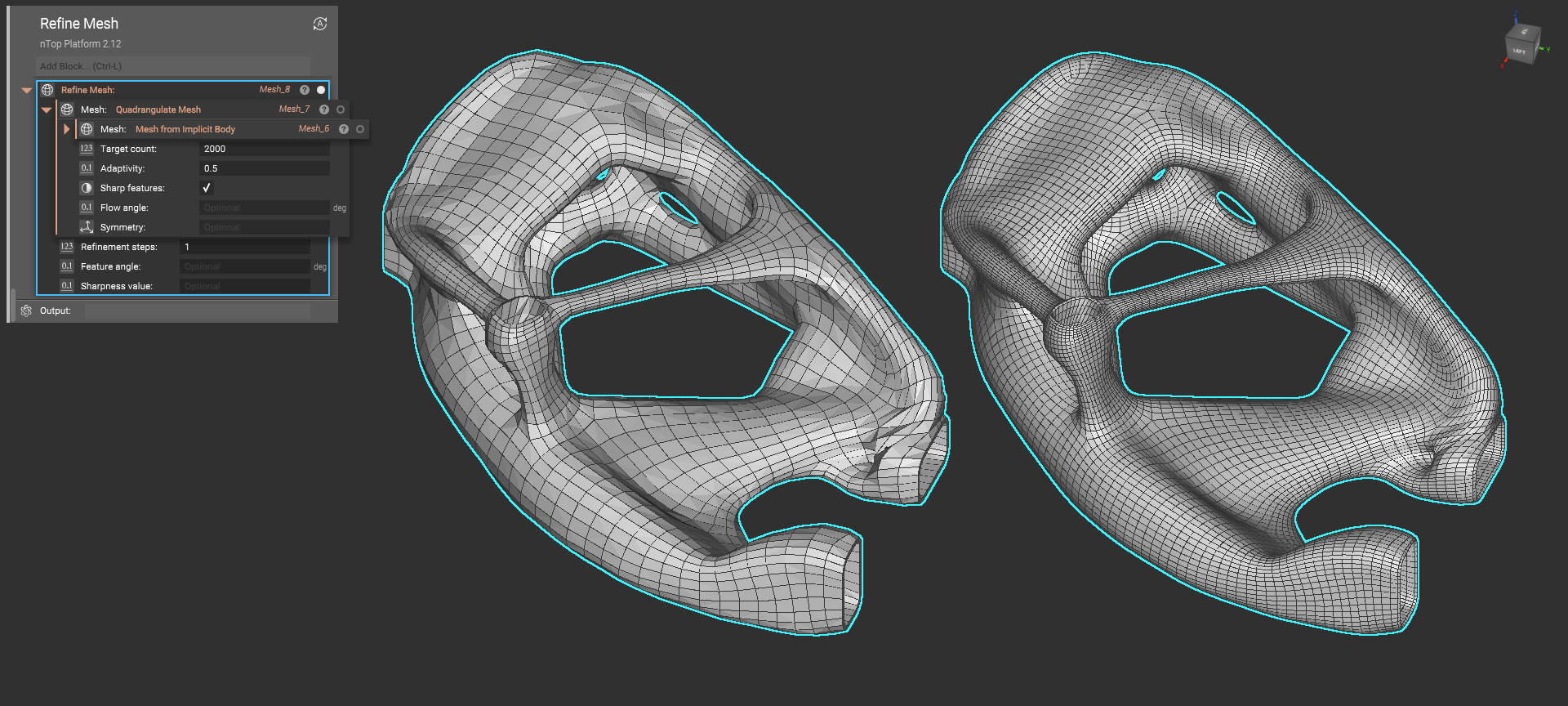This screenshot has height=706, width=1568.
Task: Toggle visibility circle of Mesh_6
Action: point(360,129)
